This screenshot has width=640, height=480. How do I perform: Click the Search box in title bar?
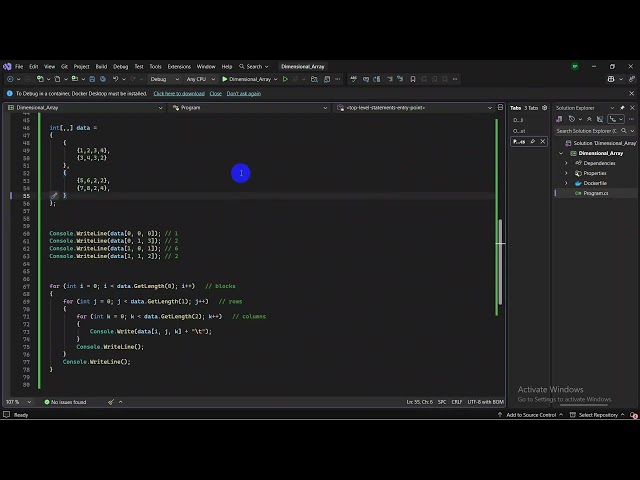[x=254, y=67]
